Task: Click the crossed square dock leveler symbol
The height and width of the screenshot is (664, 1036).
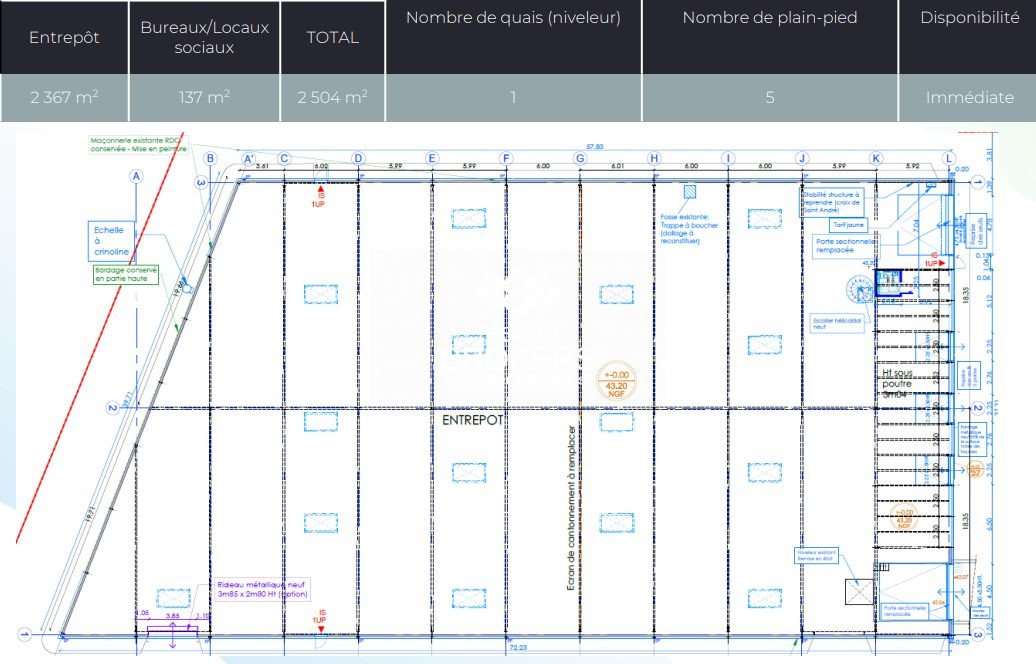Action: pyautogui.click(x=859, y=592)
